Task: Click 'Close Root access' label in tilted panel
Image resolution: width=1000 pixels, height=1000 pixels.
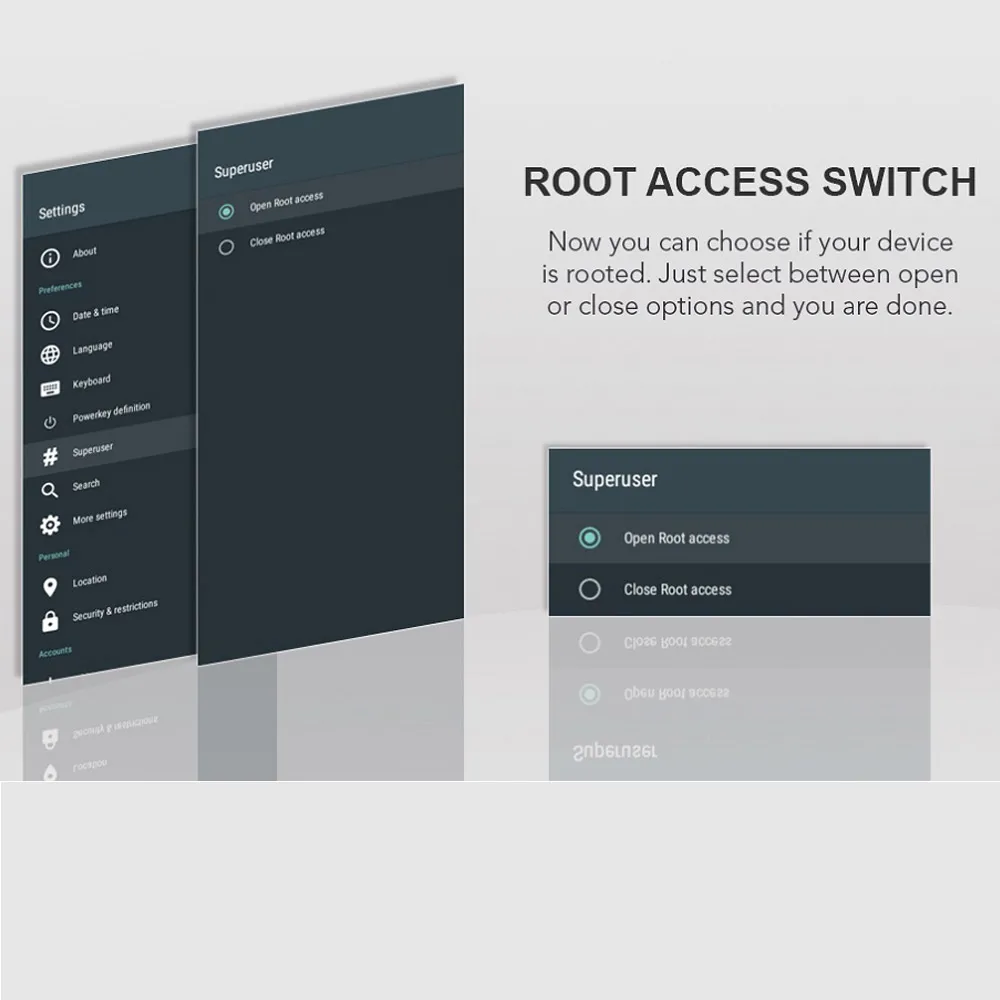Action: (x=287, y=237)
